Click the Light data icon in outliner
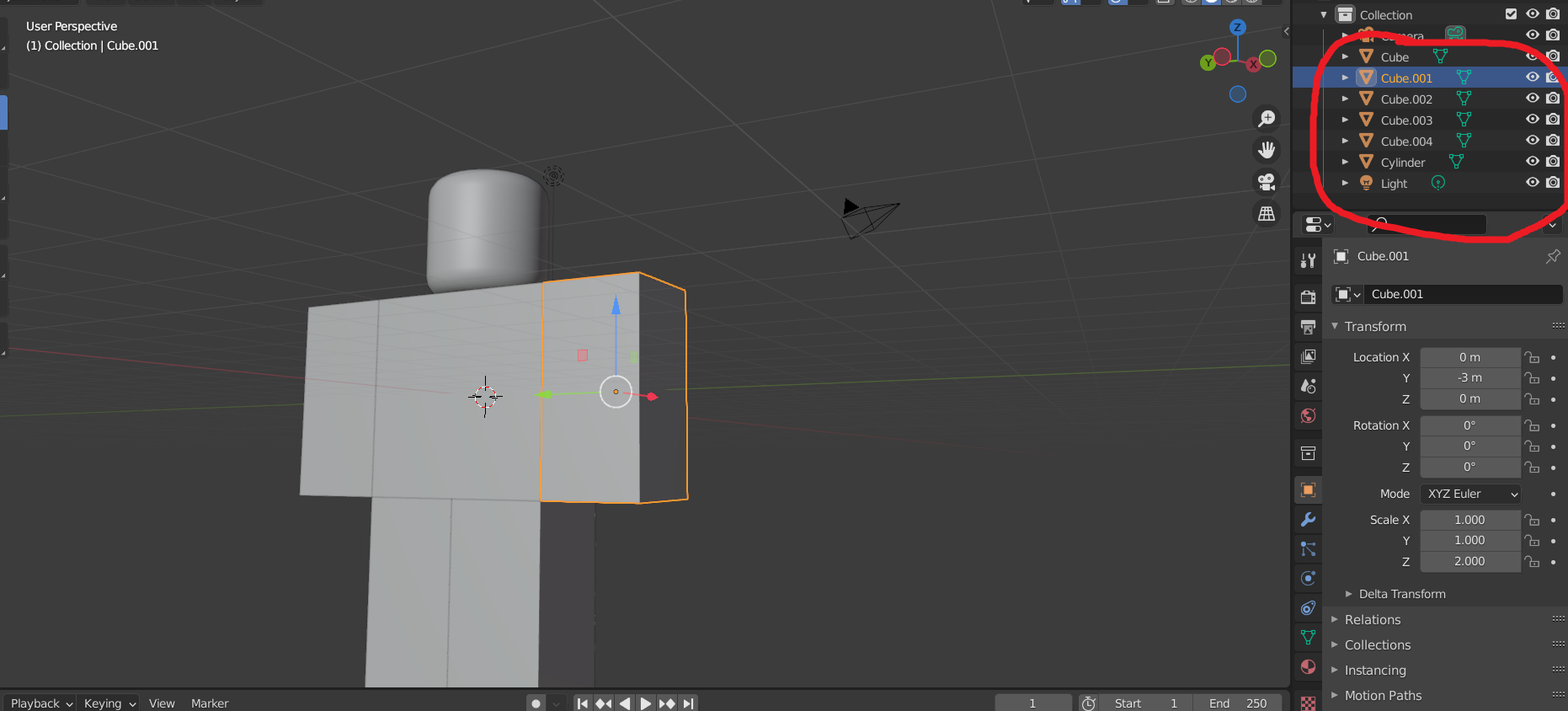The height and width of the screenshot is (711, 1568). coord(1438,183)
